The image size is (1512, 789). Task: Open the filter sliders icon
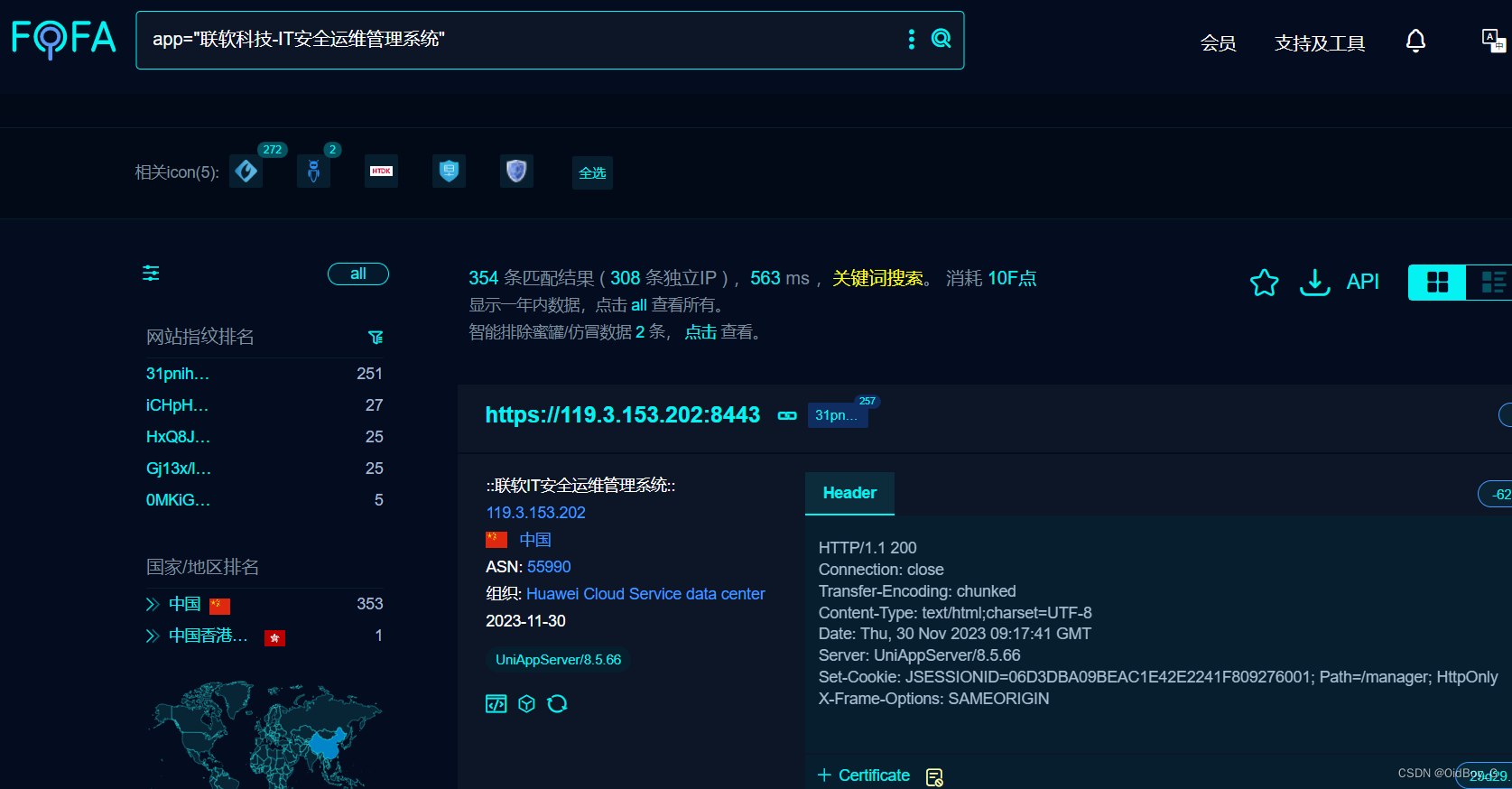151,273
